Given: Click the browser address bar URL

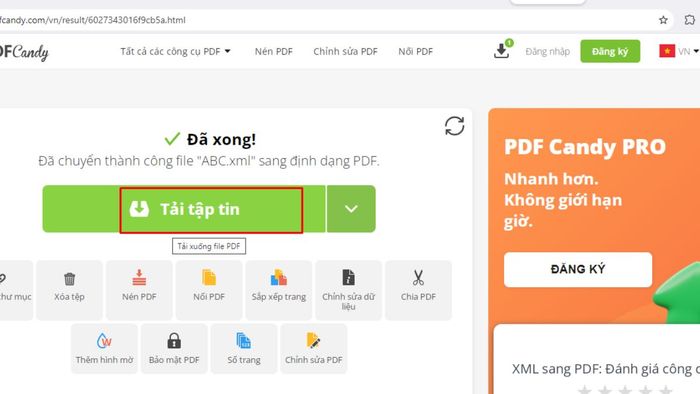Looking at the screenshot, I should tap(93, 20).
